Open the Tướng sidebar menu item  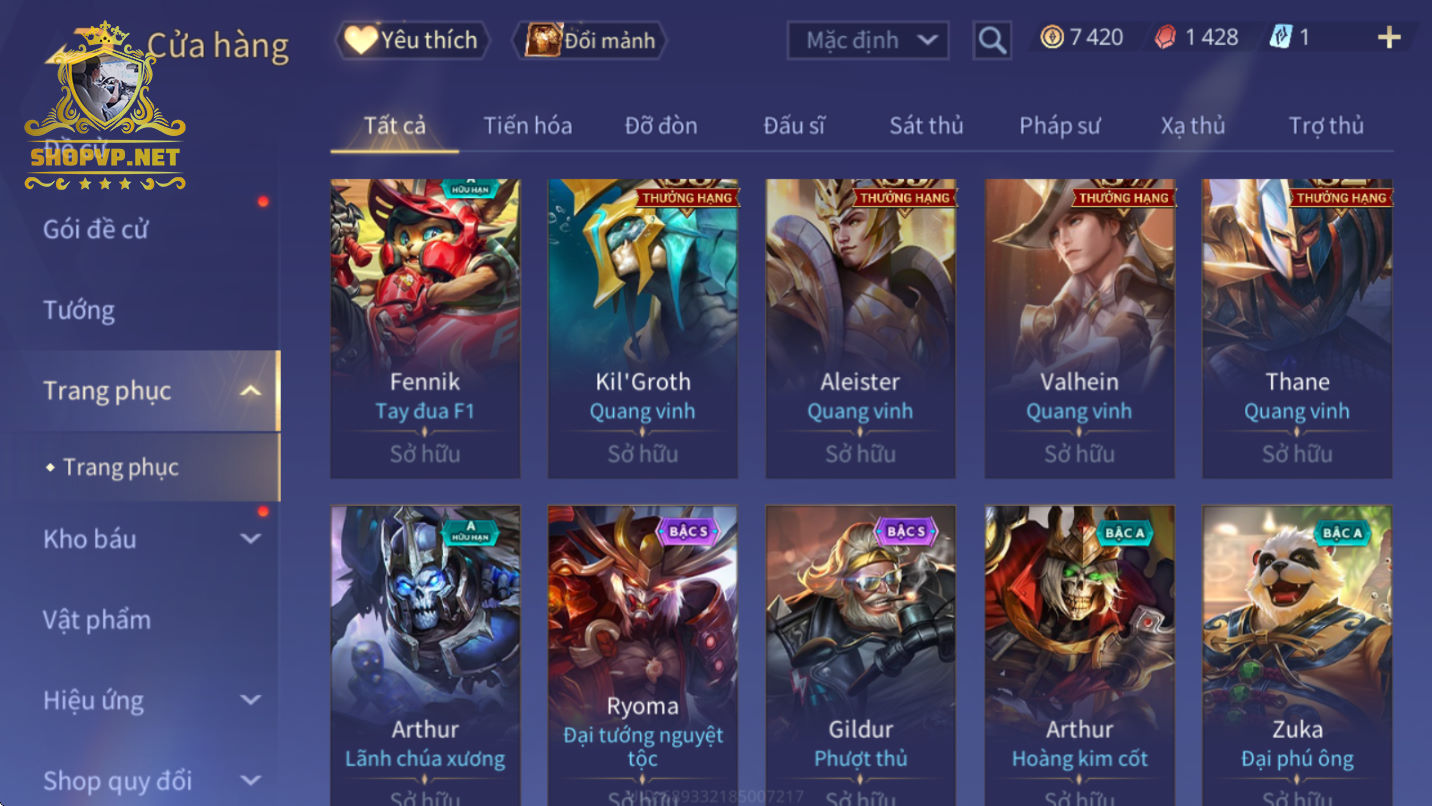click(x=79, y=310)
